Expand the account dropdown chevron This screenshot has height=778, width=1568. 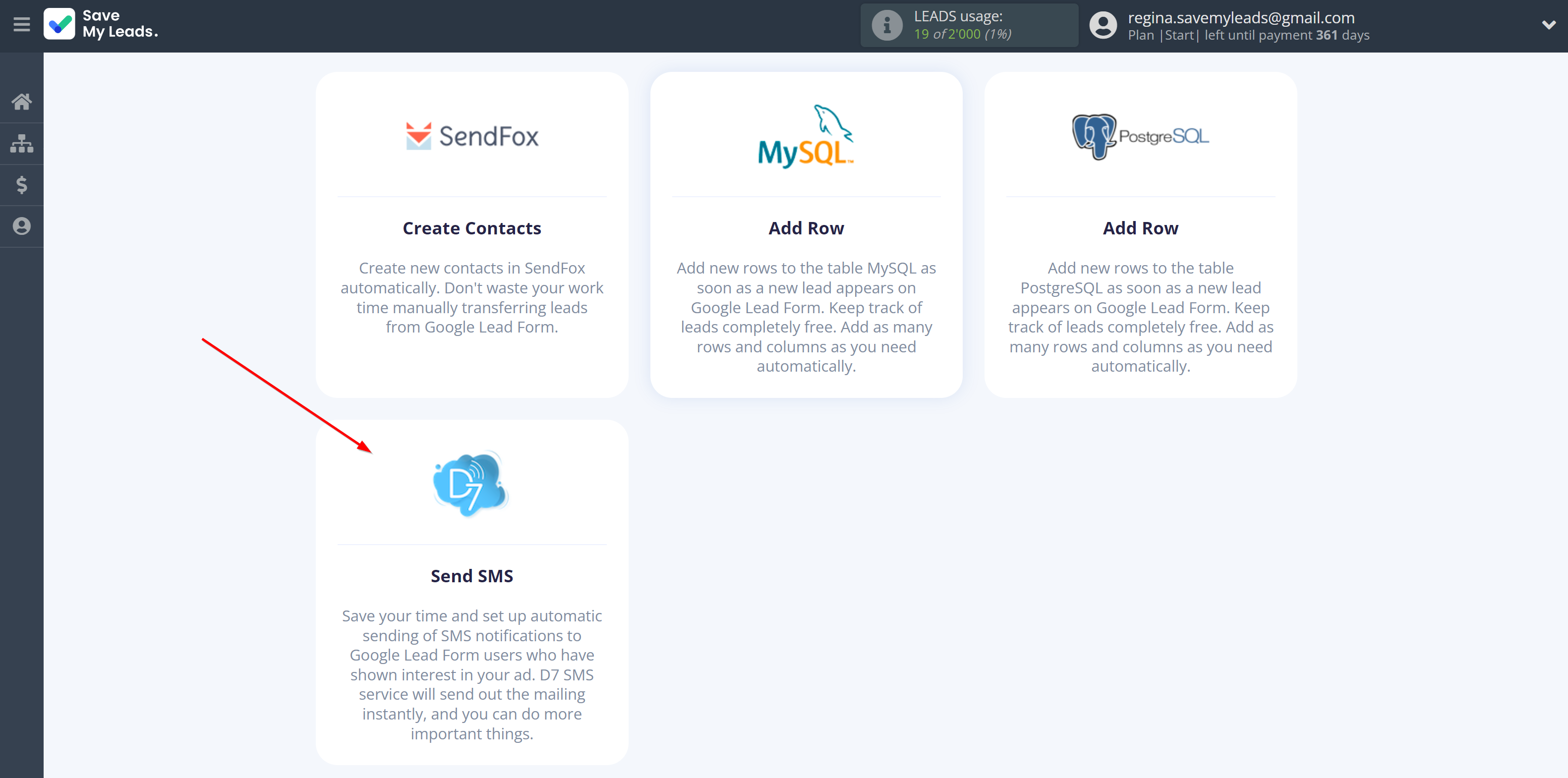point(1549,25)
